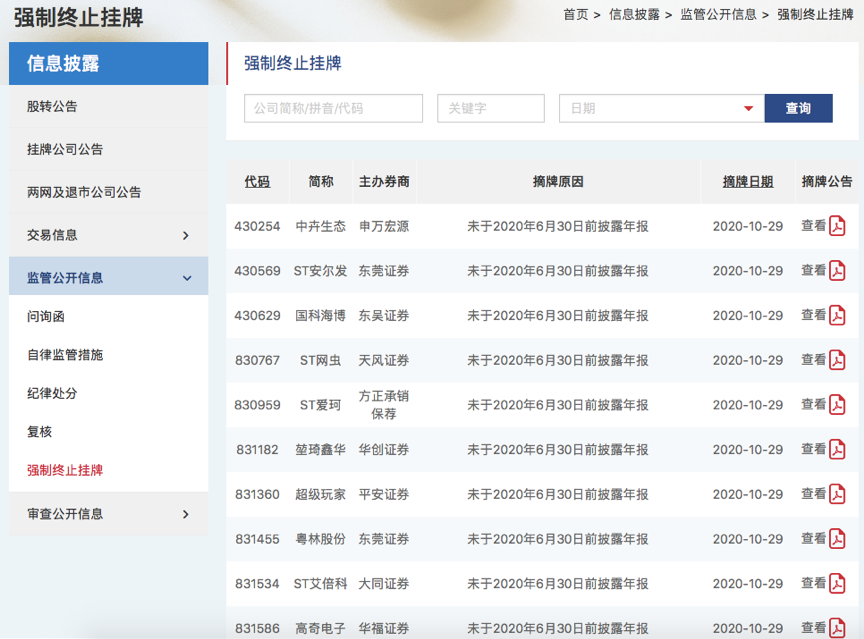Select code 430629 cell
864x639 pixels.
[x=257, y=316]
